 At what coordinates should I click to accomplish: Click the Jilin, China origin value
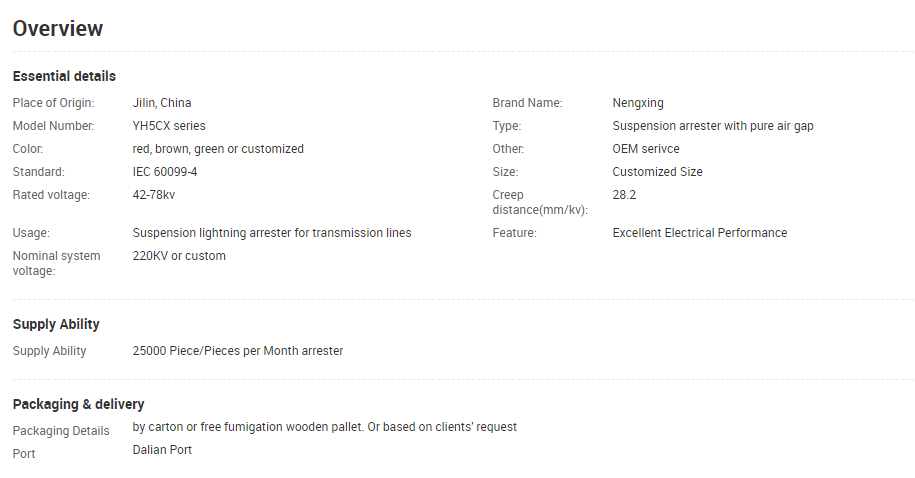[162, 103]
